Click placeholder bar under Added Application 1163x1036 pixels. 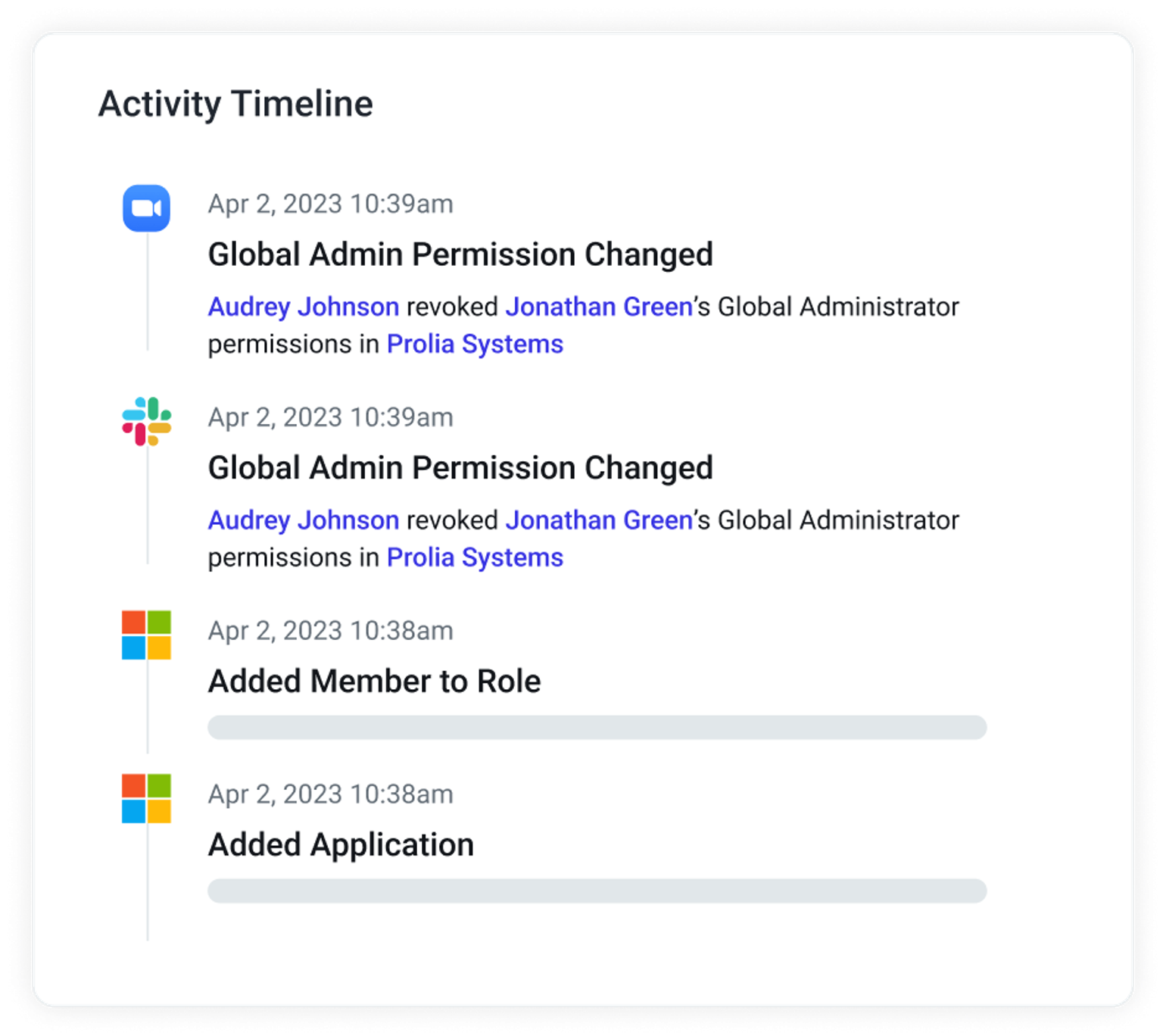click(597, 891)
